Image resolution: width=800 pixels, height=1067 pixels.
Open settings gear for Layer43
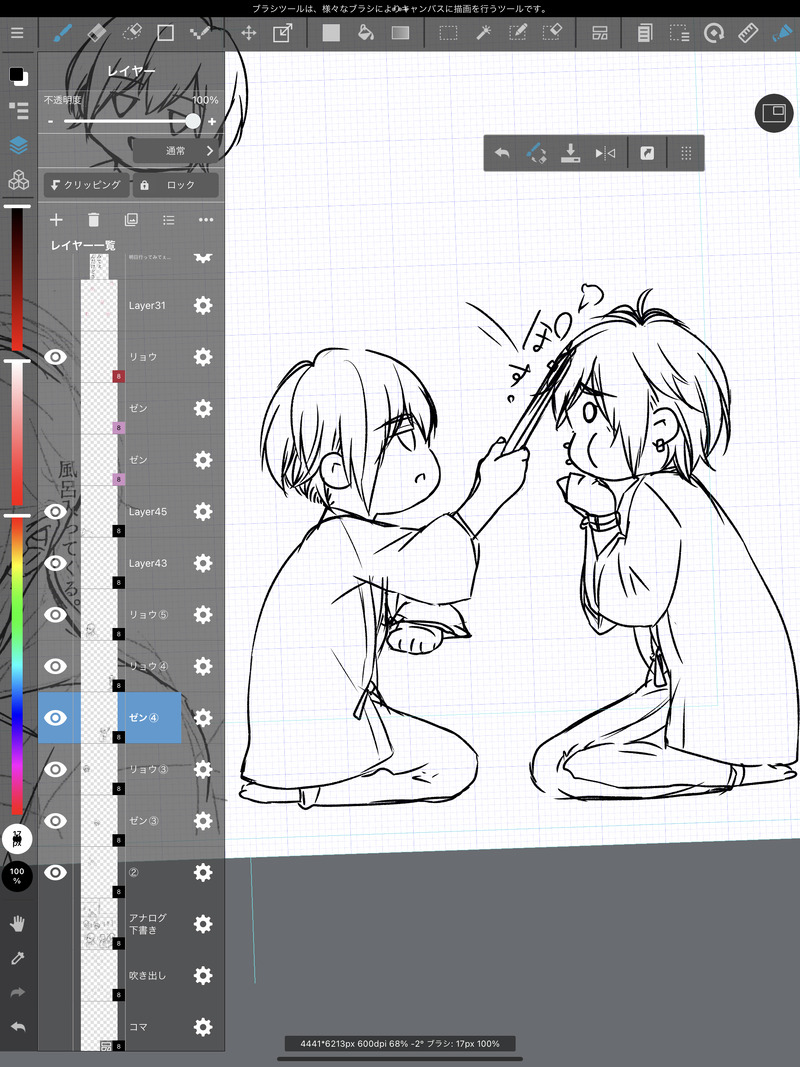tap(203, 563)
